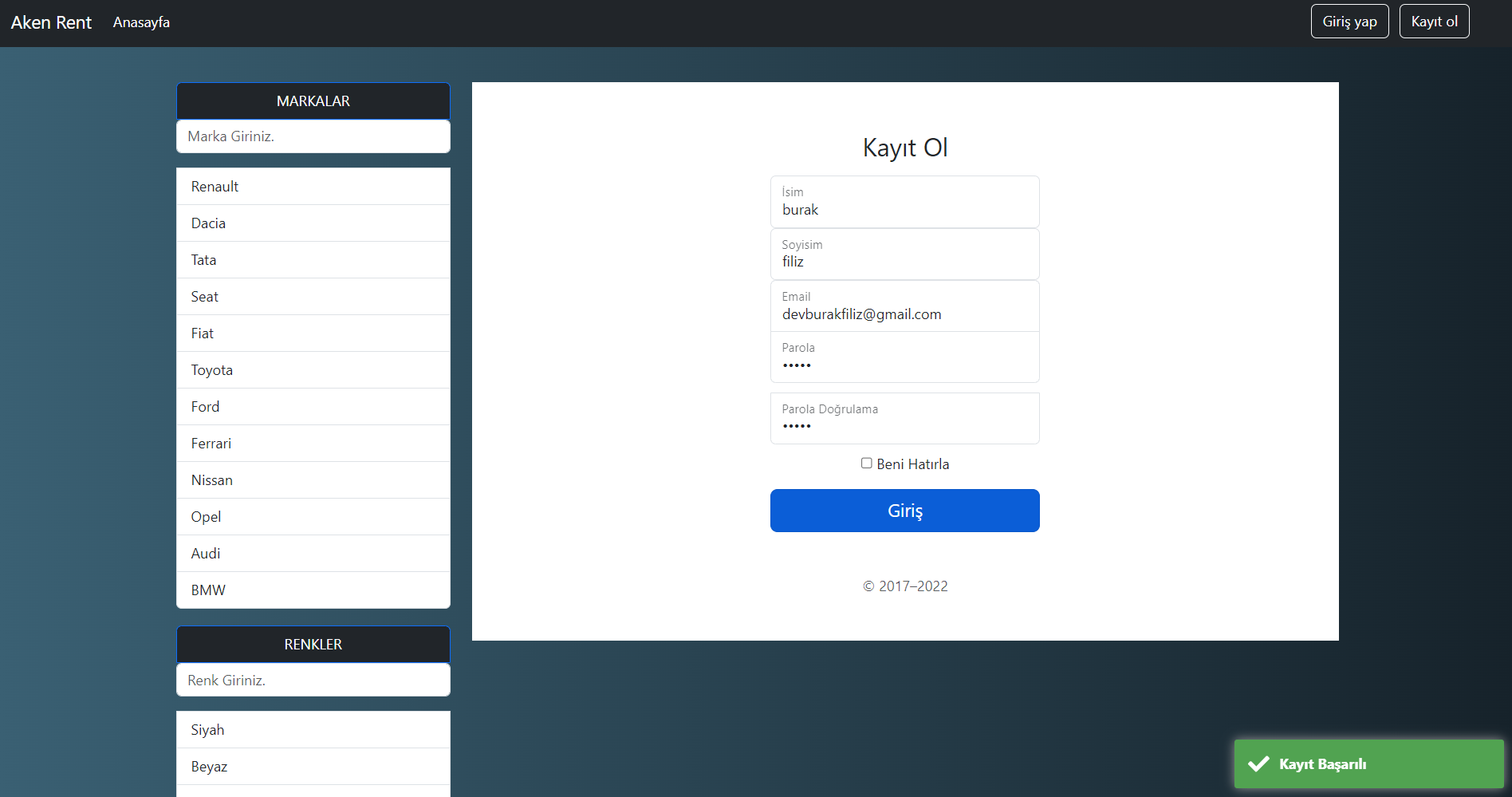Expand the RENKLER panel header
Screen dimensions: 1512x797
[x=313, y=644]
